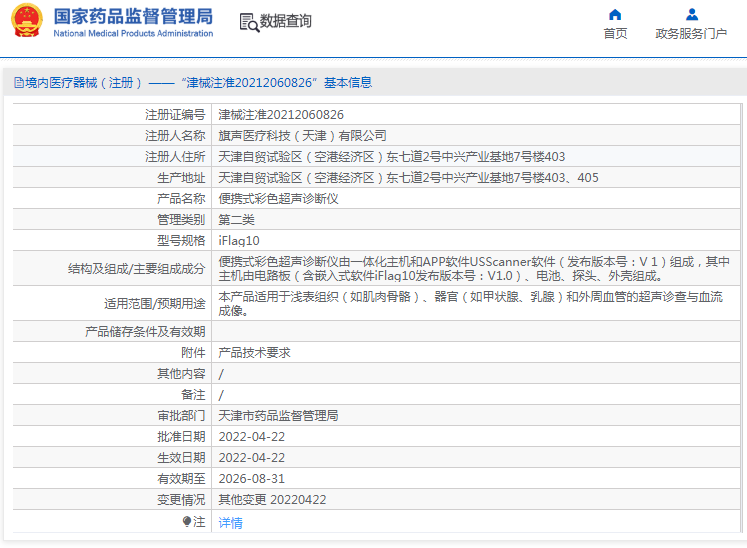Click management category value 第二类

click(x=236, y=220)
